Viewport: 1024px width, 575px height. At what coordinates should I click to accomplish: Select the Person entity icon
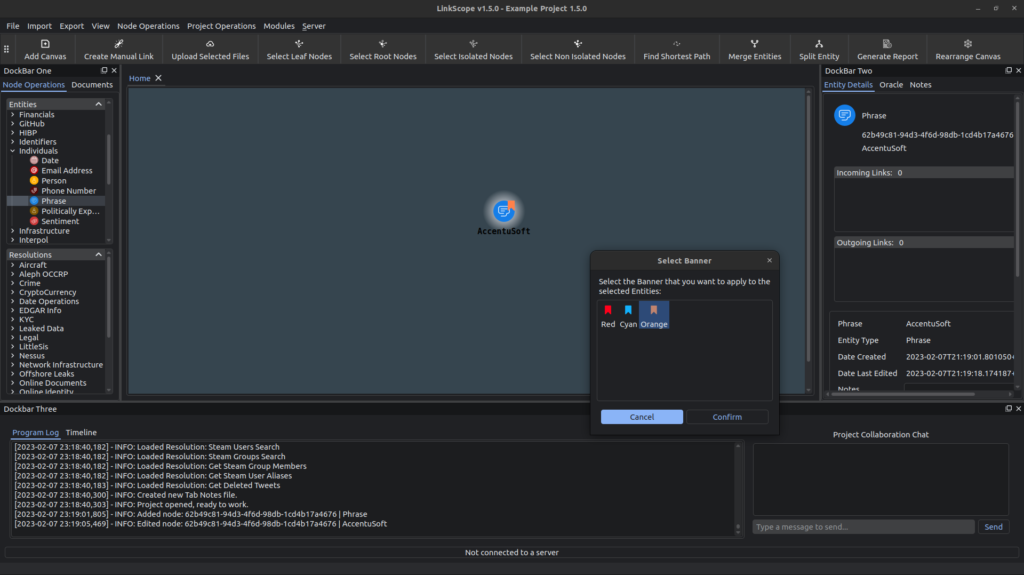[34, 180]
